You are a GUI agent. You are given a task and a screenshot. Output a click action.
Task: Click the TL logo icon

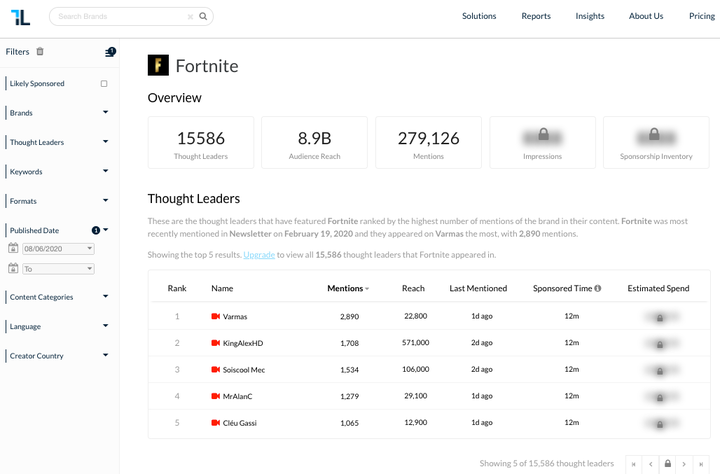point(20,17)
